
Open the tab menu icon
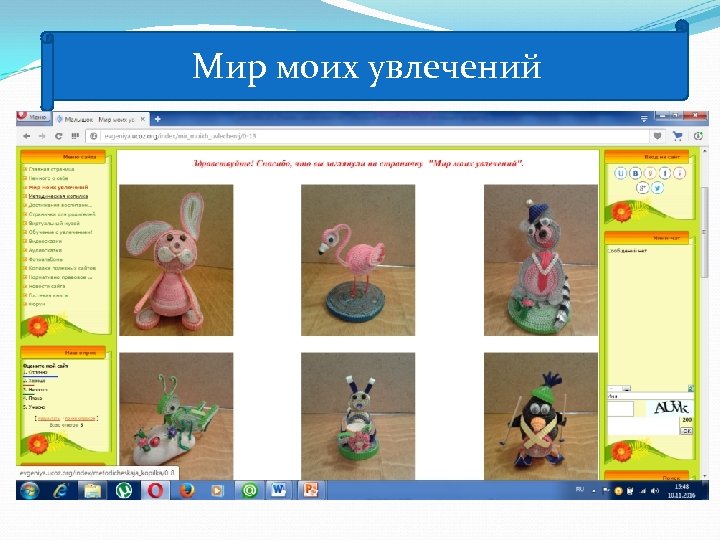pos(644,119)
